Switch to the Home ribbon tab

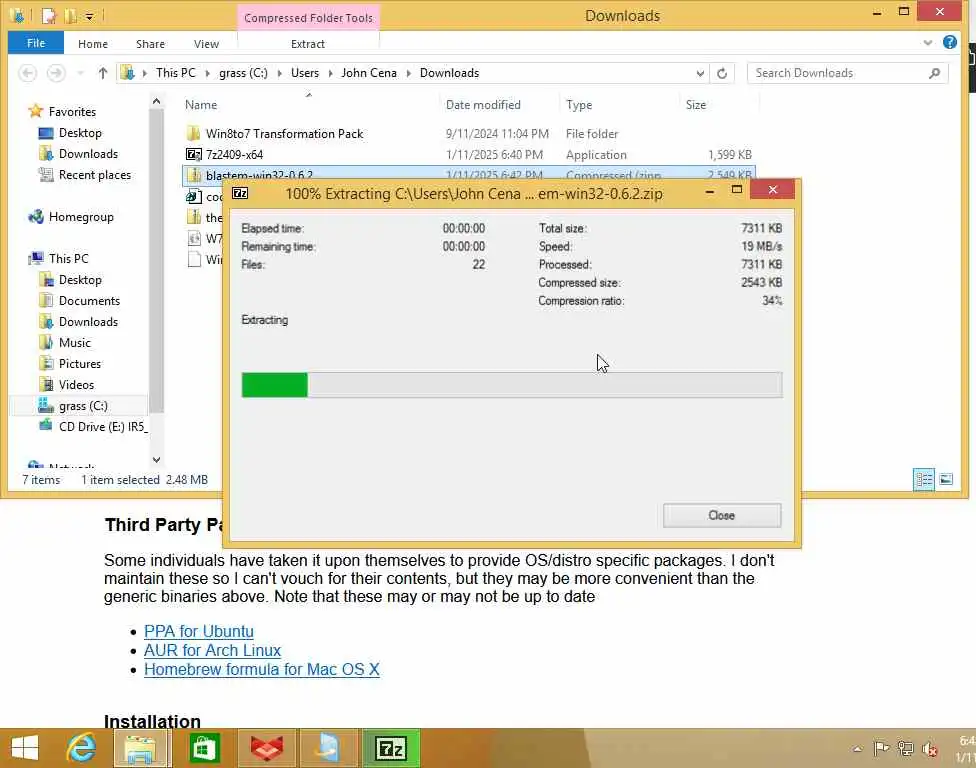click(x=93, y=44)
